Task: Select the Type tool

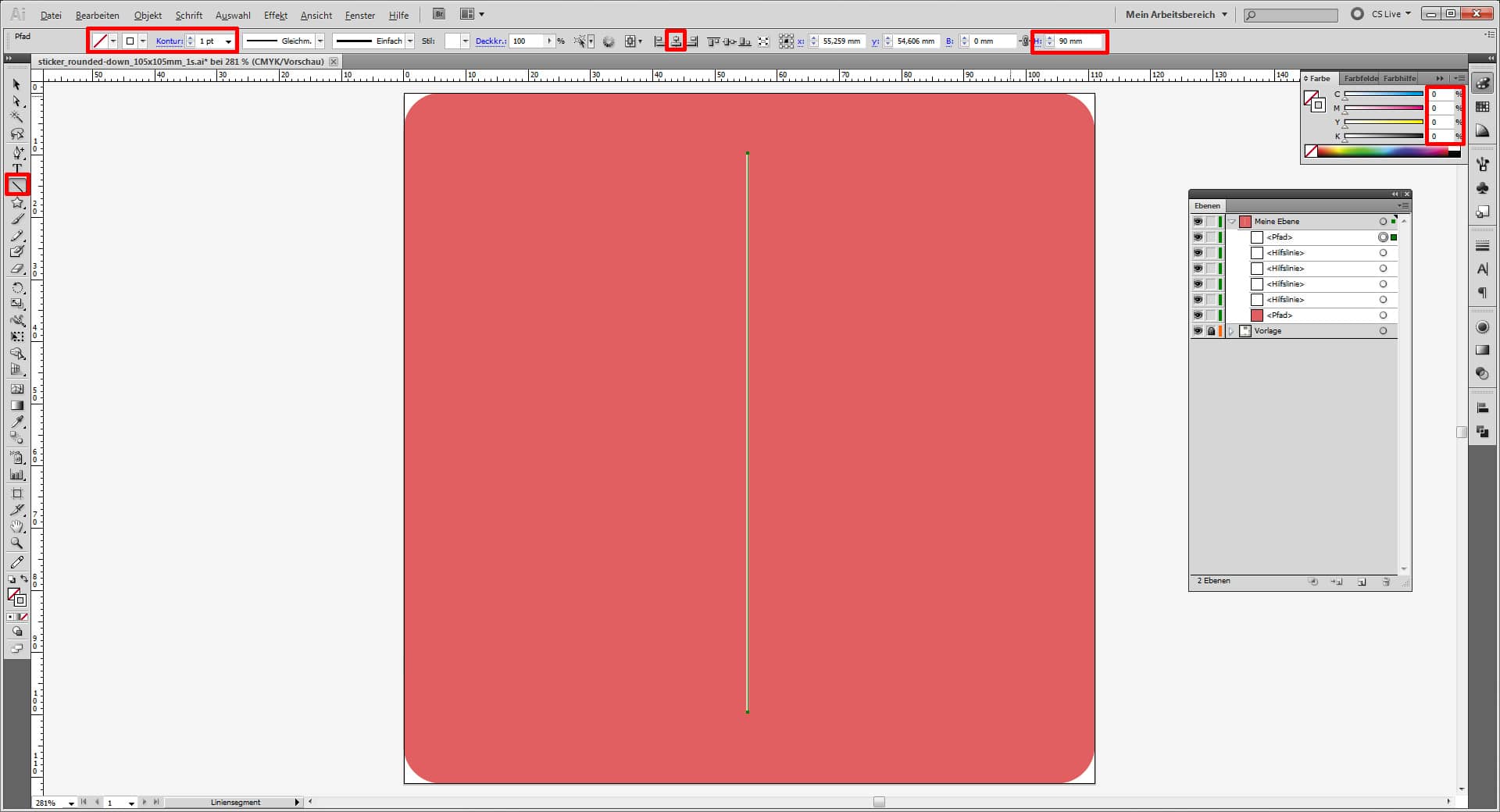Action: (17, 168)
